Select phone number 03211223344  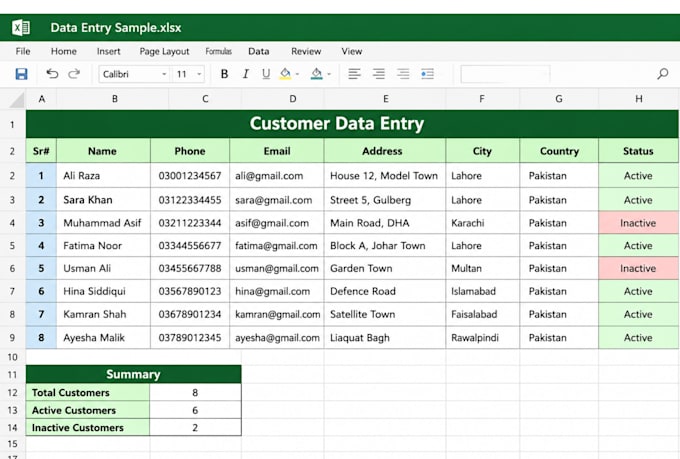(x=190, y=223)
